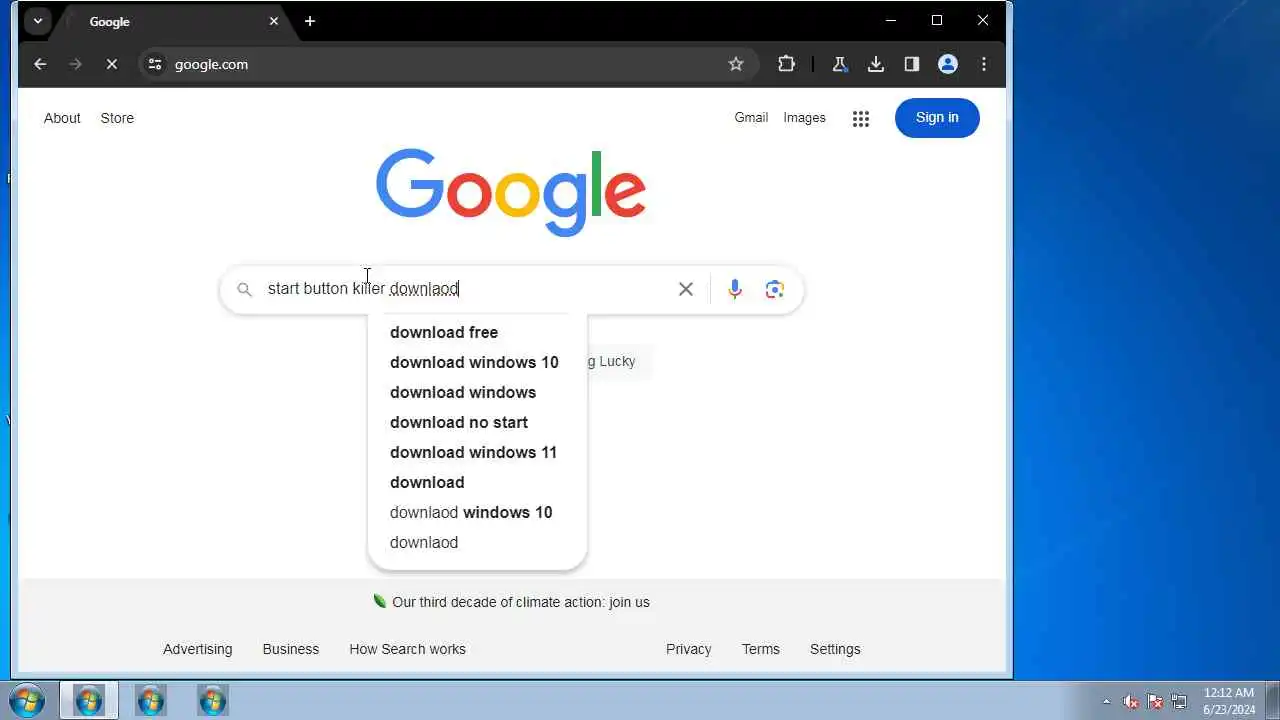1280x720 pixels.
Task: Open the Google apps grid icon
Action: 861,118
